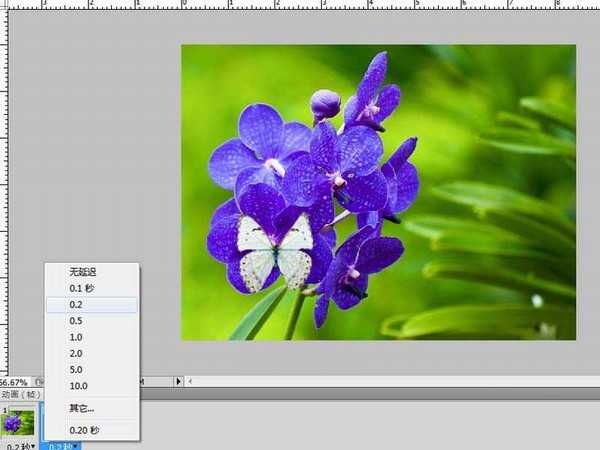Click the white butterfly on the canvas
600x450 pixels.
[275, 250]
